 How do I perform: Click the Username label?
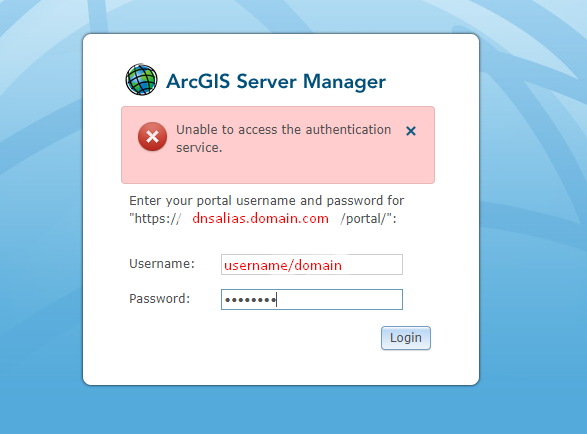[162, 264]
